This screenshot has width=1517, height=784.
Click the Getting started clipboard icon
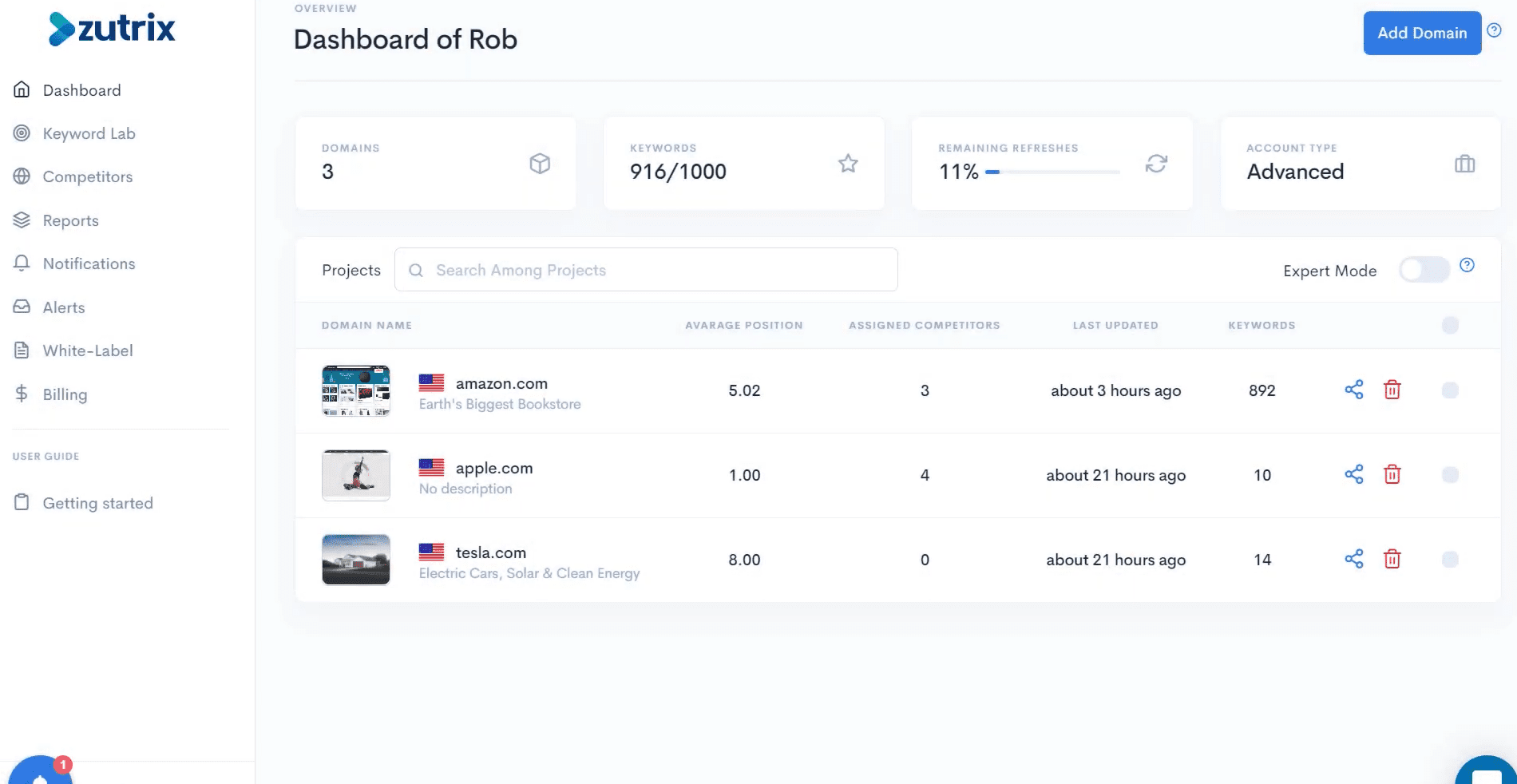[22, 502]
